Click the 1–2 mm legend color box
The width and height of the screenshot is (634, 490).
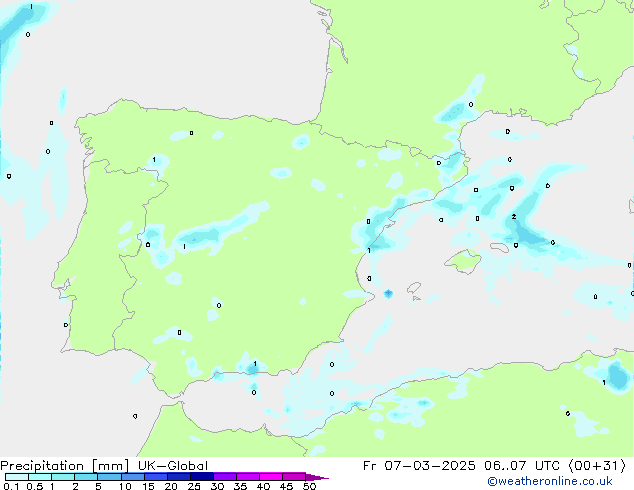coord(63,477)
